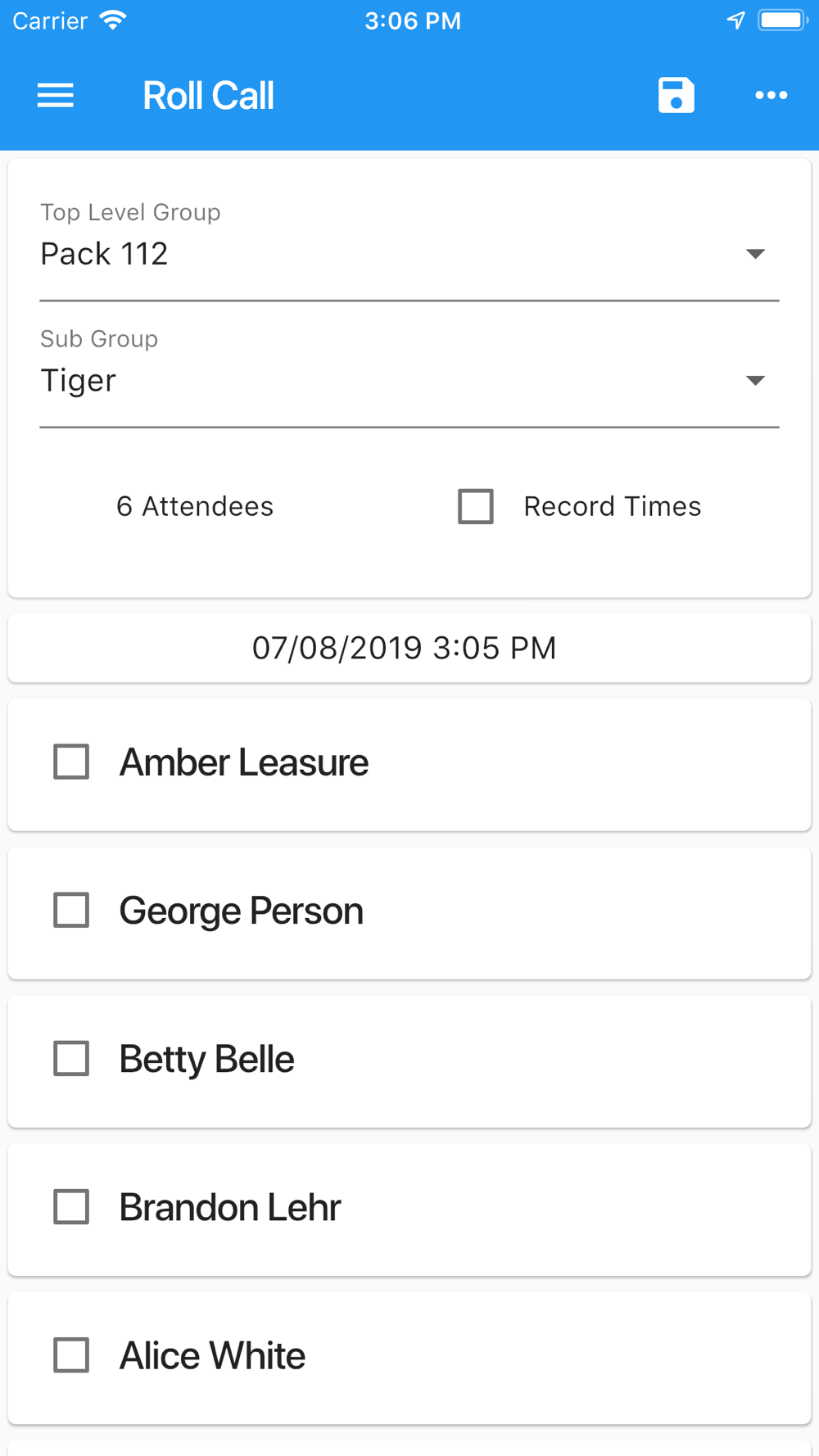Select the Pack 112 field
The height and width of the screenshot is (1456, 819).
pos(409,254)
